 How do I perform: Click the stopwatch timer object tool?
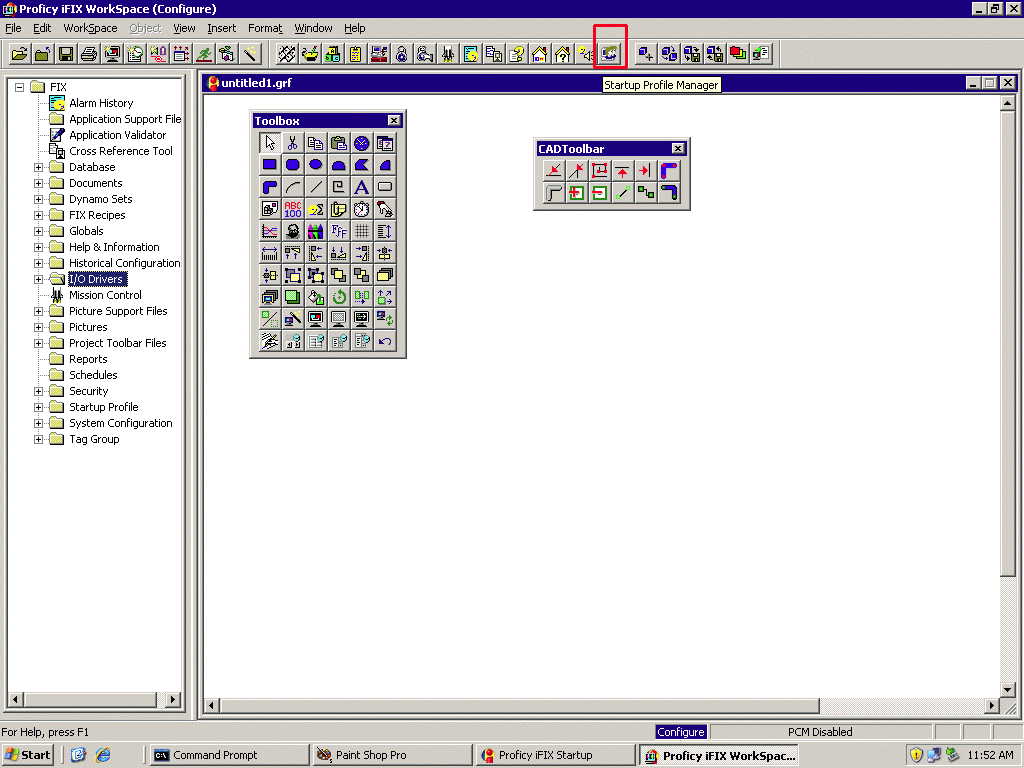(361, 209)
